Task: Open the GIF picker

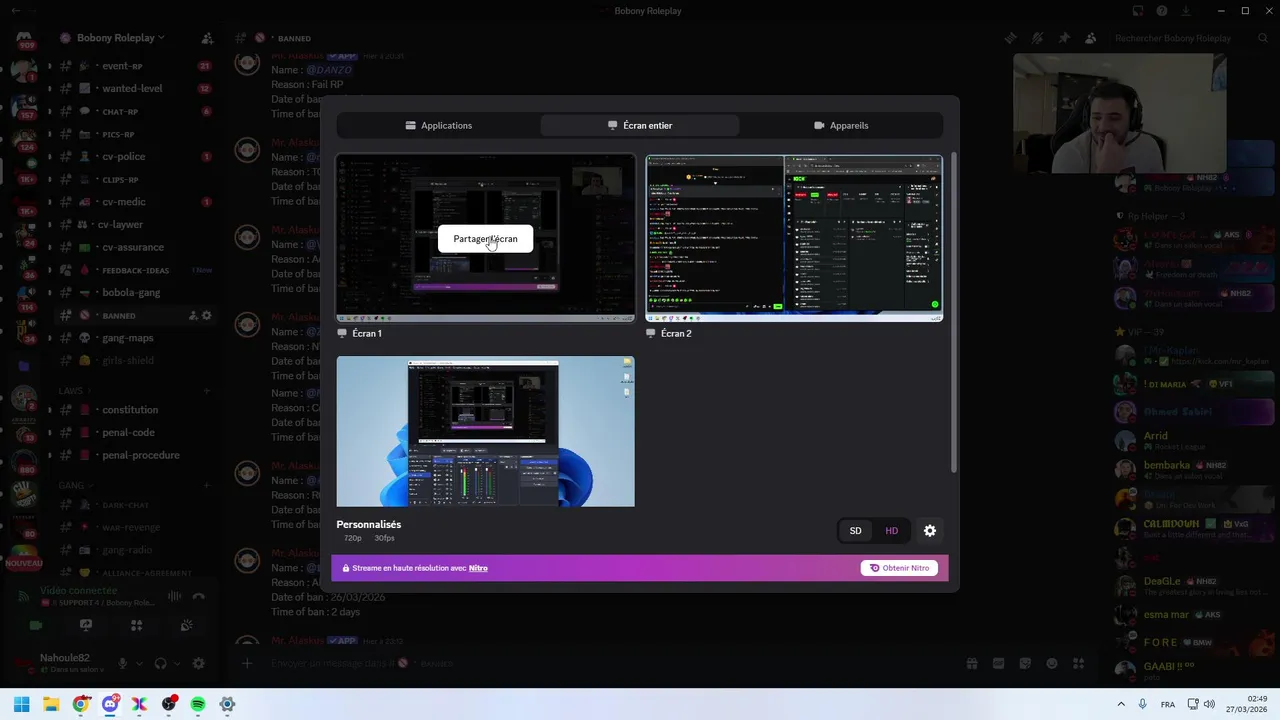Action: [x=998, y=663]
